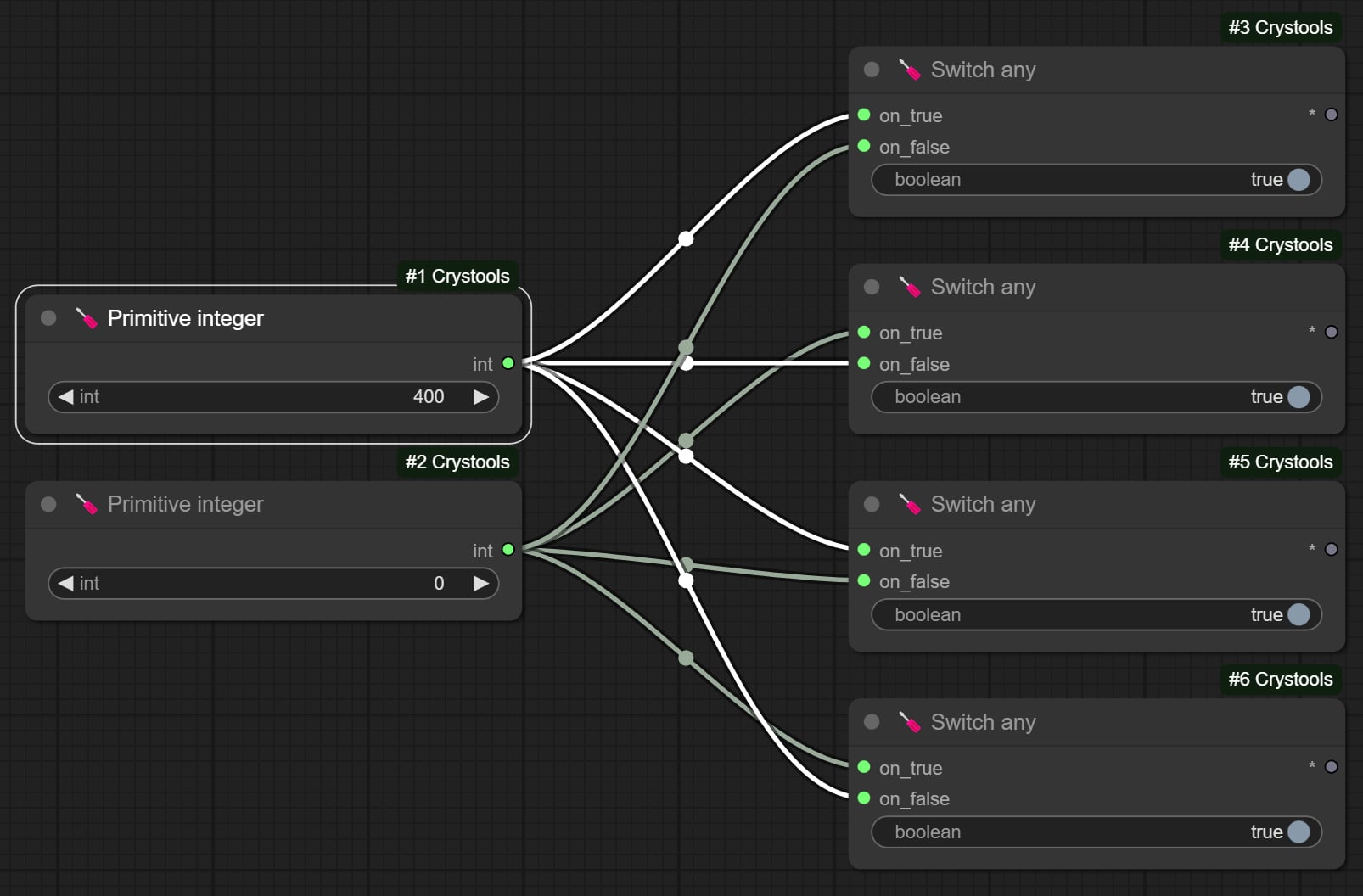Decrease int value on node #2 with left arrow

pos(65,583)
